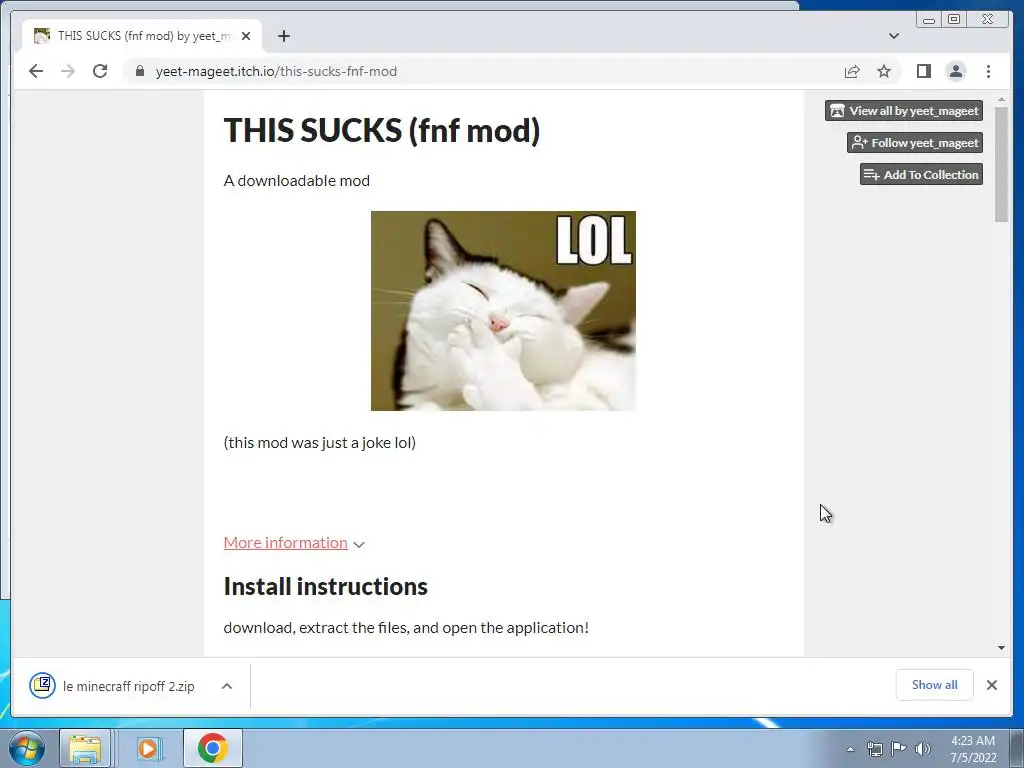Viewport: 1024px width, 768px height.
Task: Open the network tray icon
Action: tap(874, 749)
